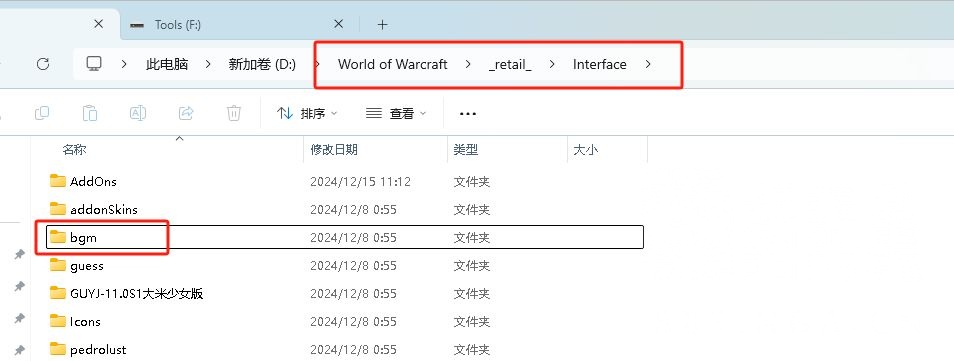This screenshot has width=954, height=361.
Task: Close the first tab left of Tools (F:)
Action: (99, 24)
